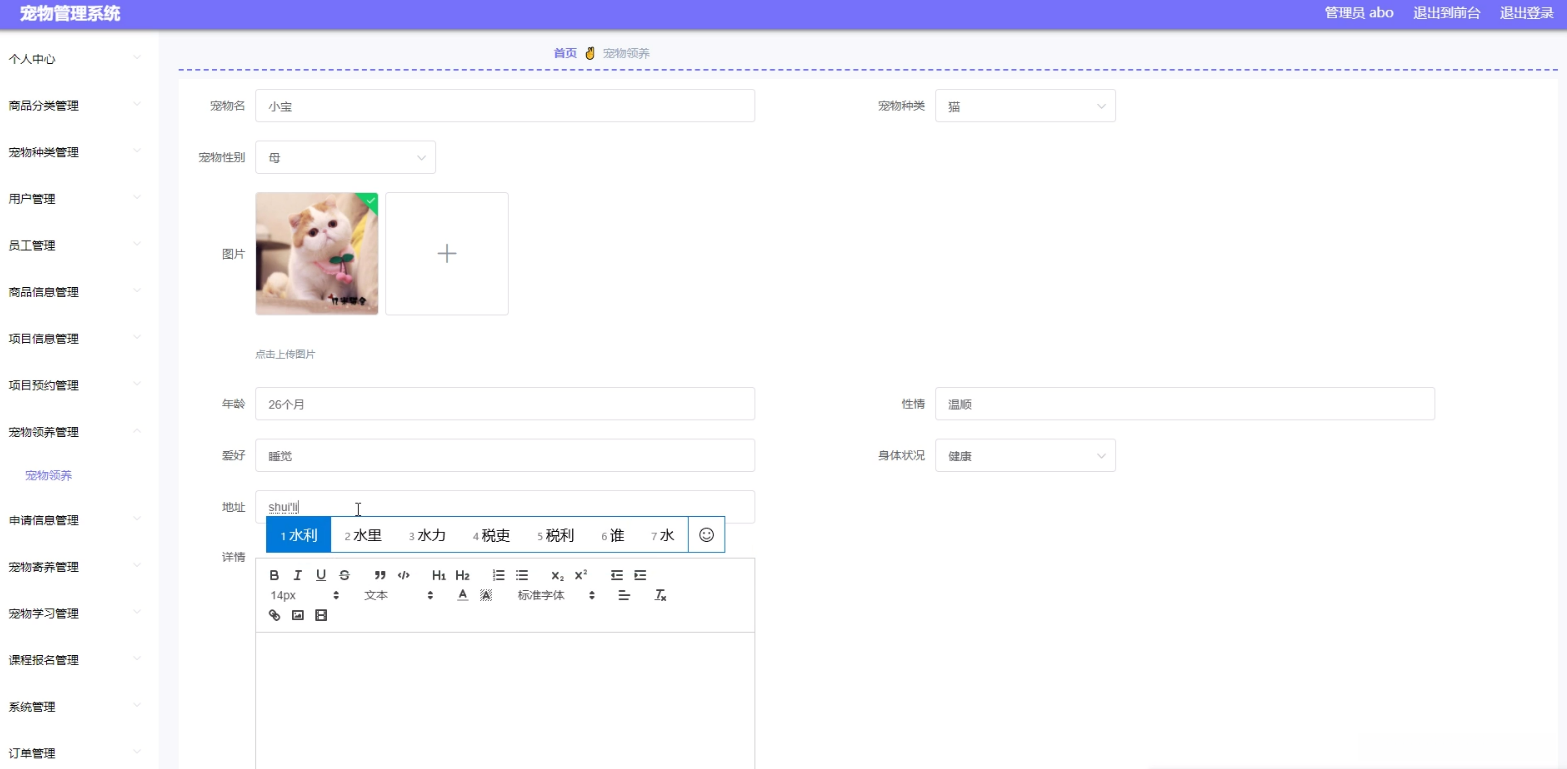Image resolution: width=1567 pixels, height=769 pixels.
Task: Toggle underline formatting in the details editor
Action: pyautogui.click(x=321, y=575)
